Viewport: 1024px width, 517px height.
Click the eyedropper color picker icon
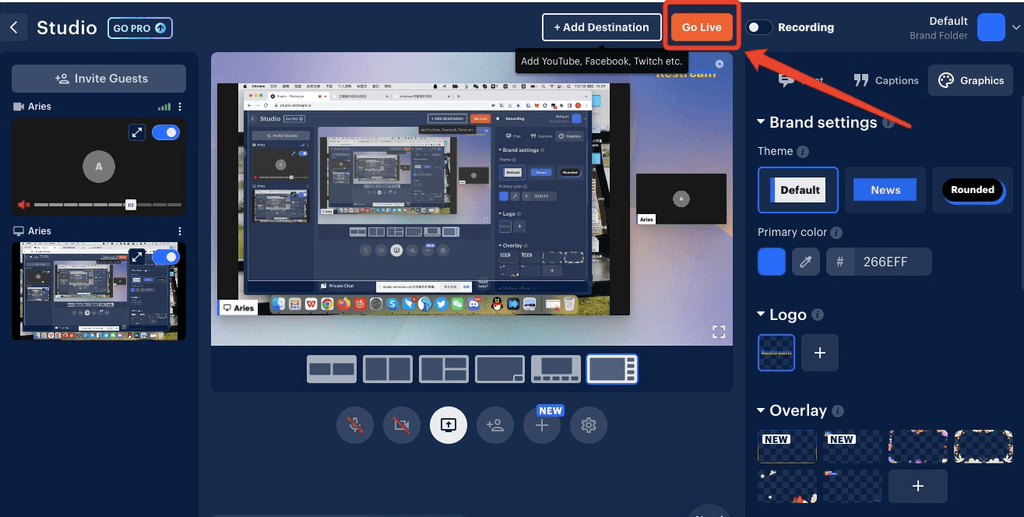click(805, 262)
